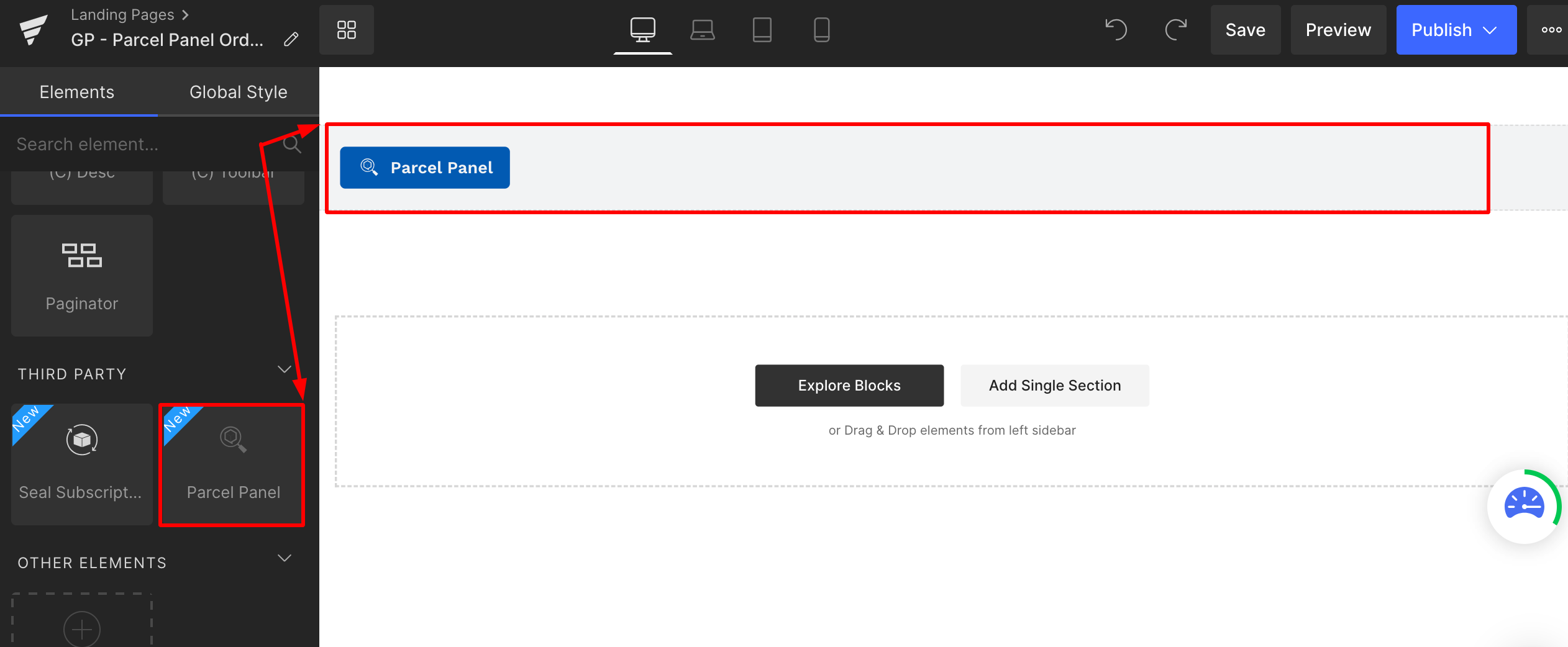Click the Explore Blocks button
Viewport: 1568px width, 647px height.
[x=848, y=385]
